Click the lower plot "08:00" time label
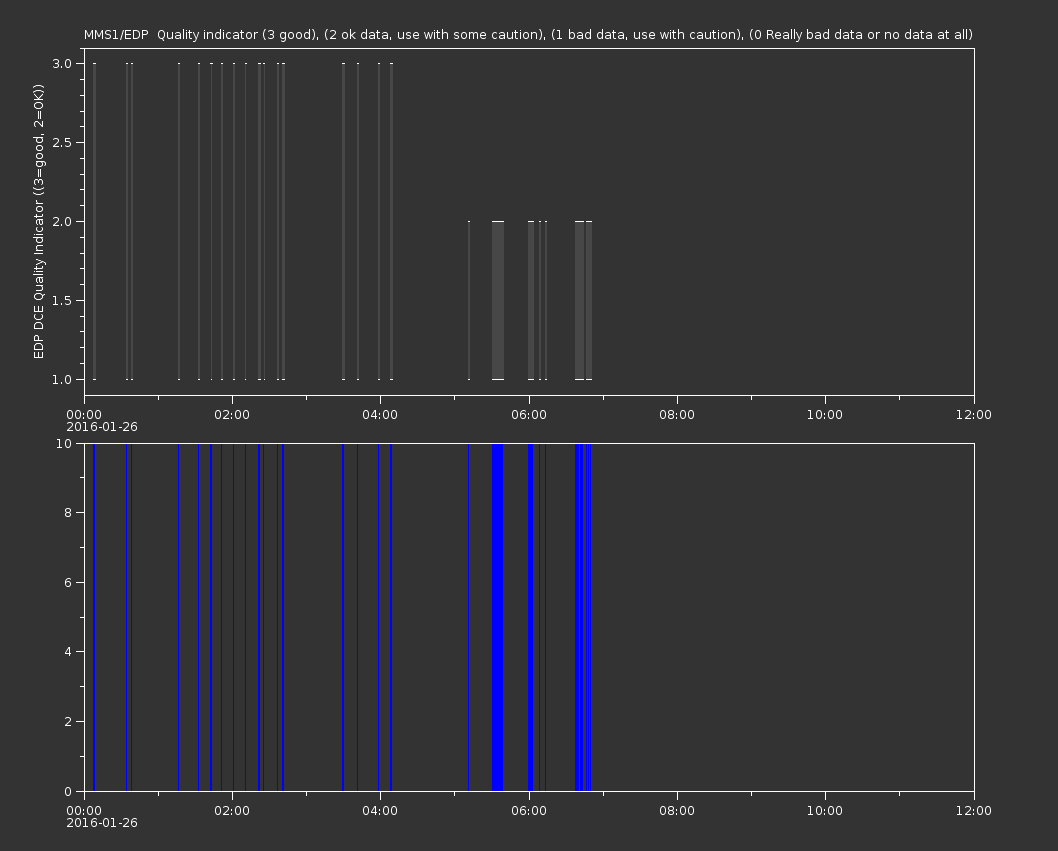 point(677,811)
